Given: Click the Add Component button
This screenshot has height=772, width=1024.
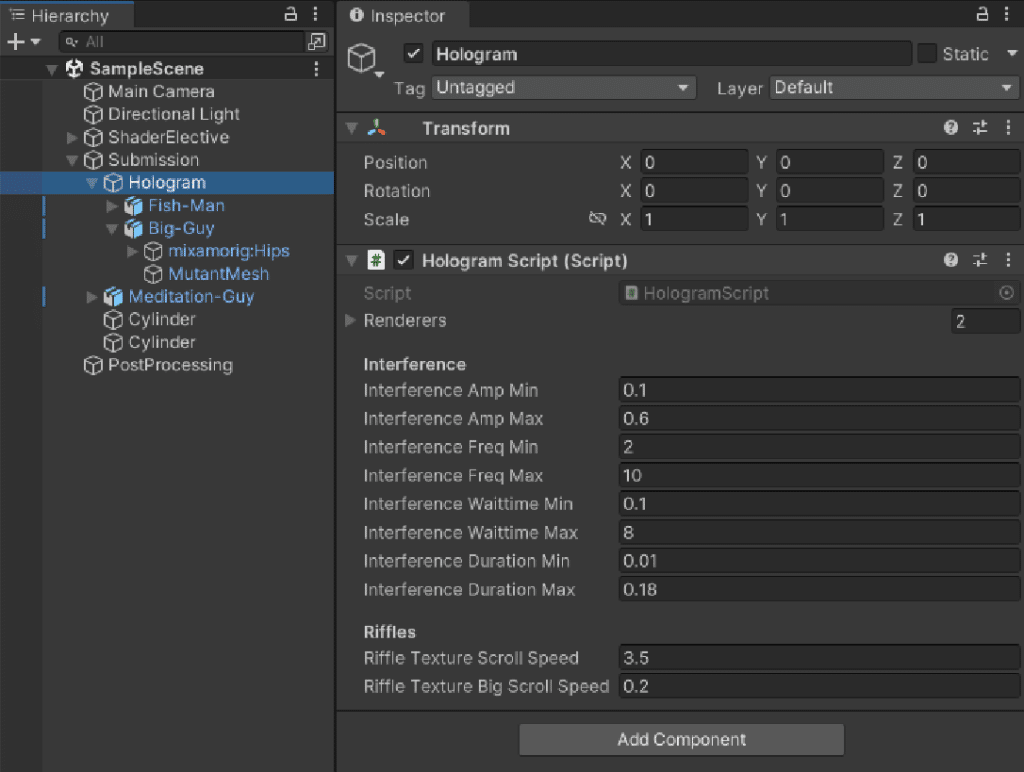Looking at the screenshot, I should pyautogui.click(x=681, y=740).
